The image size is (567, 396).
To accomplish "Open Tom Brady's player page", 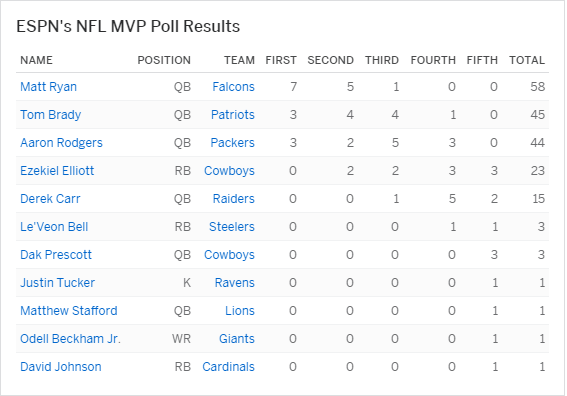I will (51, 115).
